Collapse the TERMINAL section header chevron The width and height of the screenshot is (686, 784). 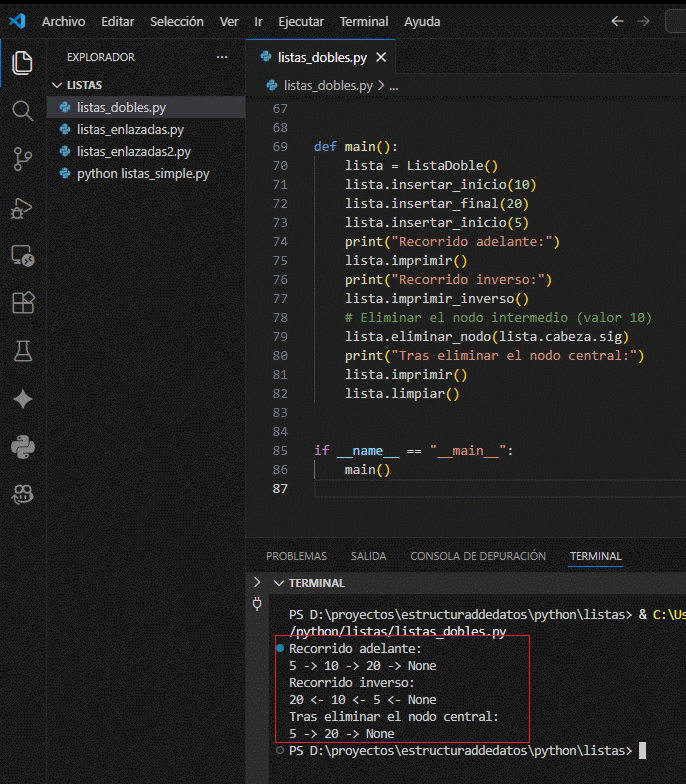pos(278,583)
